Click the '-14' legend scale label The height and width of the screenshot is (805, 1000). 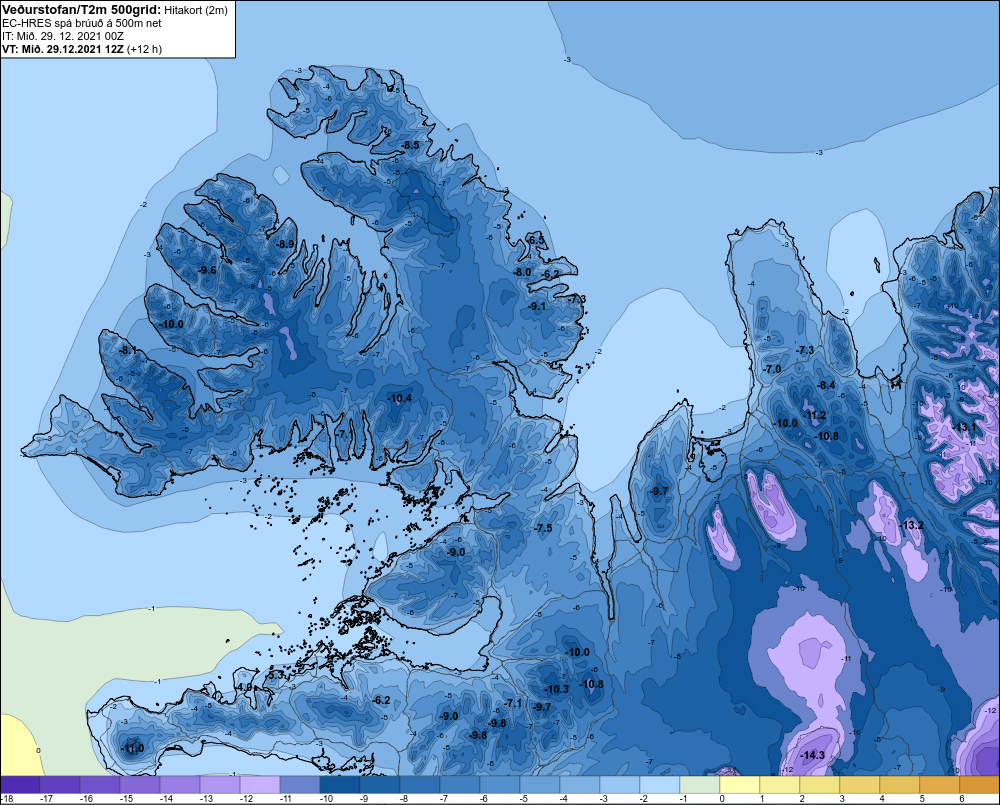coord(166,799)
